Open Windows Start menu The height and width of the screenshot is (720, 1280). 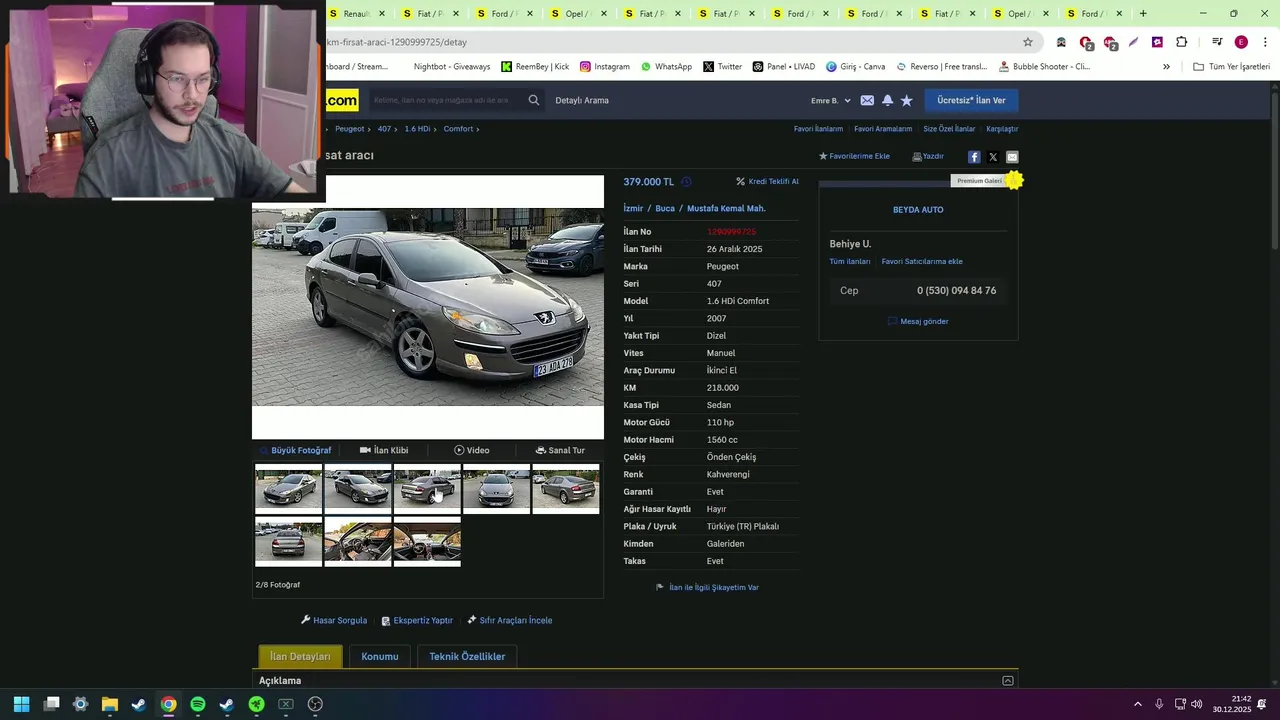click(x=22, y=704)
